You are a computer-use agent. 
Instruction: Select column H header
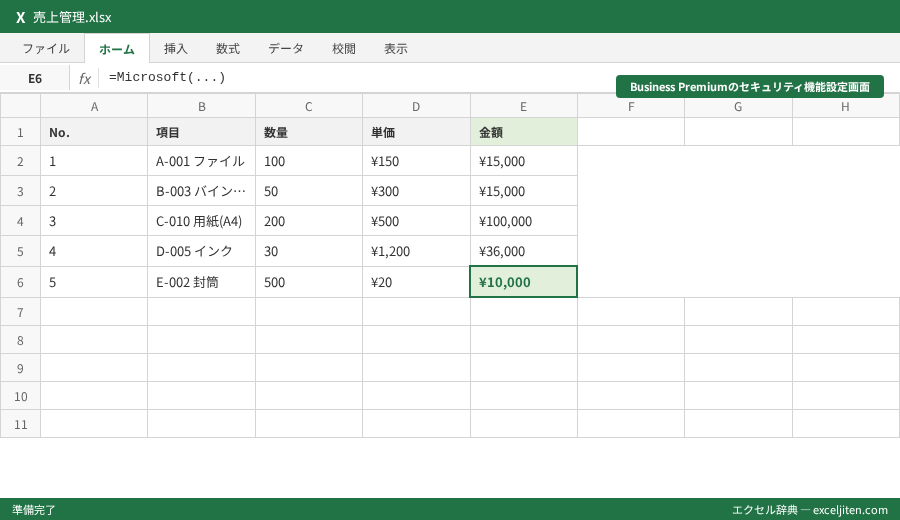(845, 106)
